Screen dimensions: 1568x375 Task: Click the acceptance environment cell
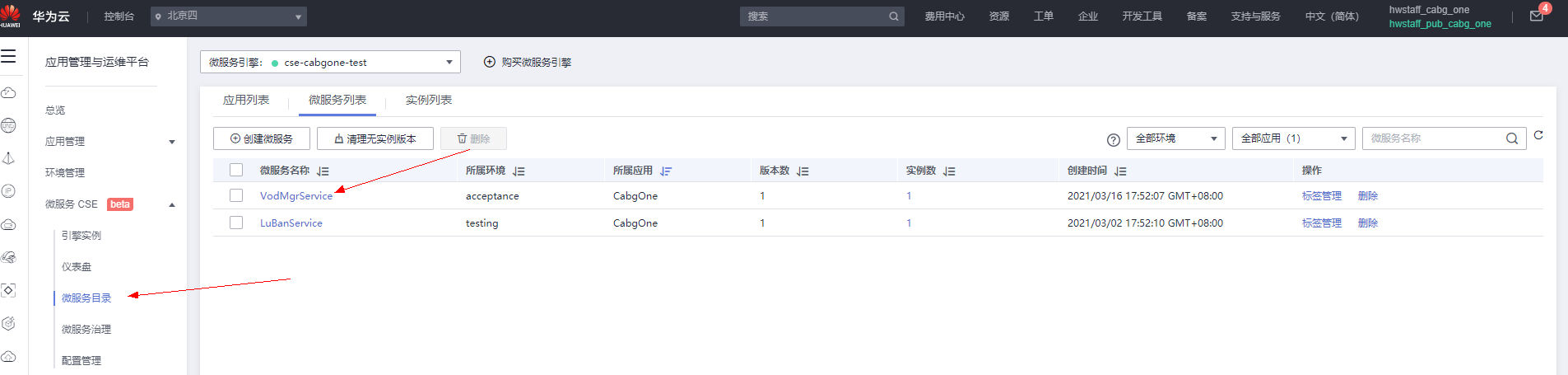point(492,195)
